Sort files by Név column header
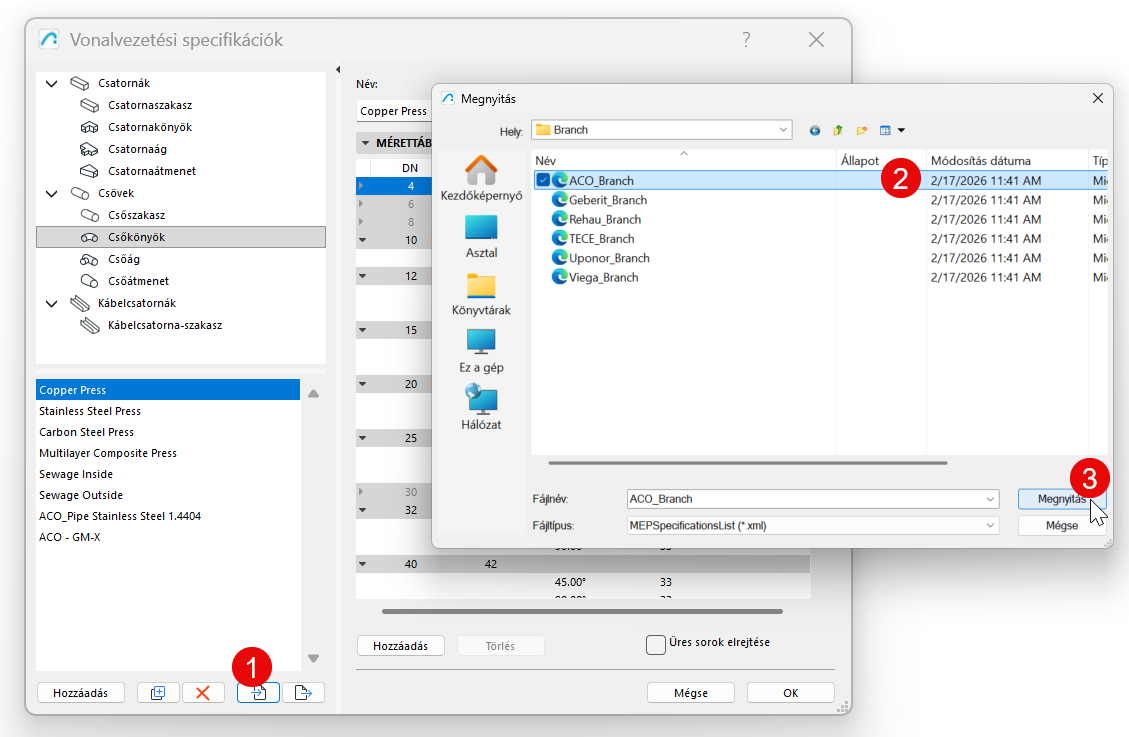Viewport: 1129px width, 737px height. [x=684, y=160]
